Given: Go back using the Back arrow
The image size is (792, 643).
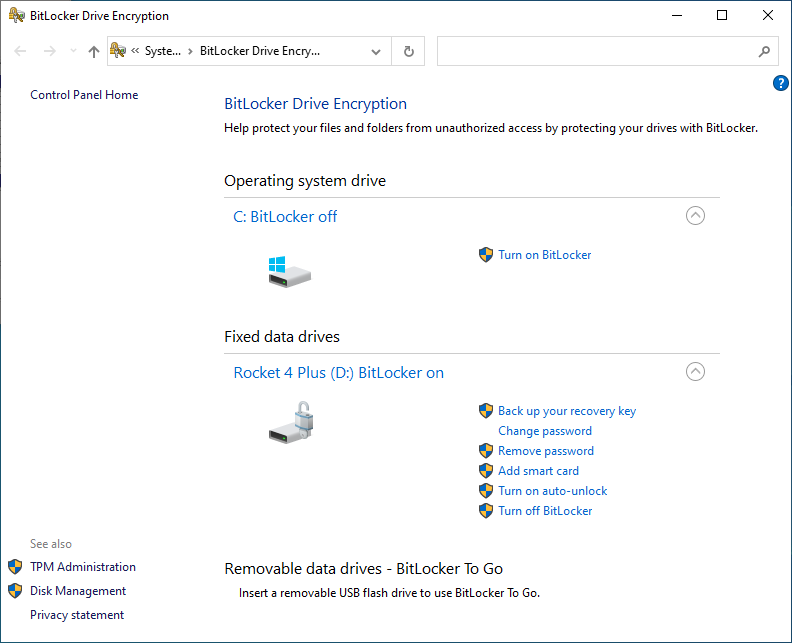Looking at the screenshot, I should click(x=21, y=51).
